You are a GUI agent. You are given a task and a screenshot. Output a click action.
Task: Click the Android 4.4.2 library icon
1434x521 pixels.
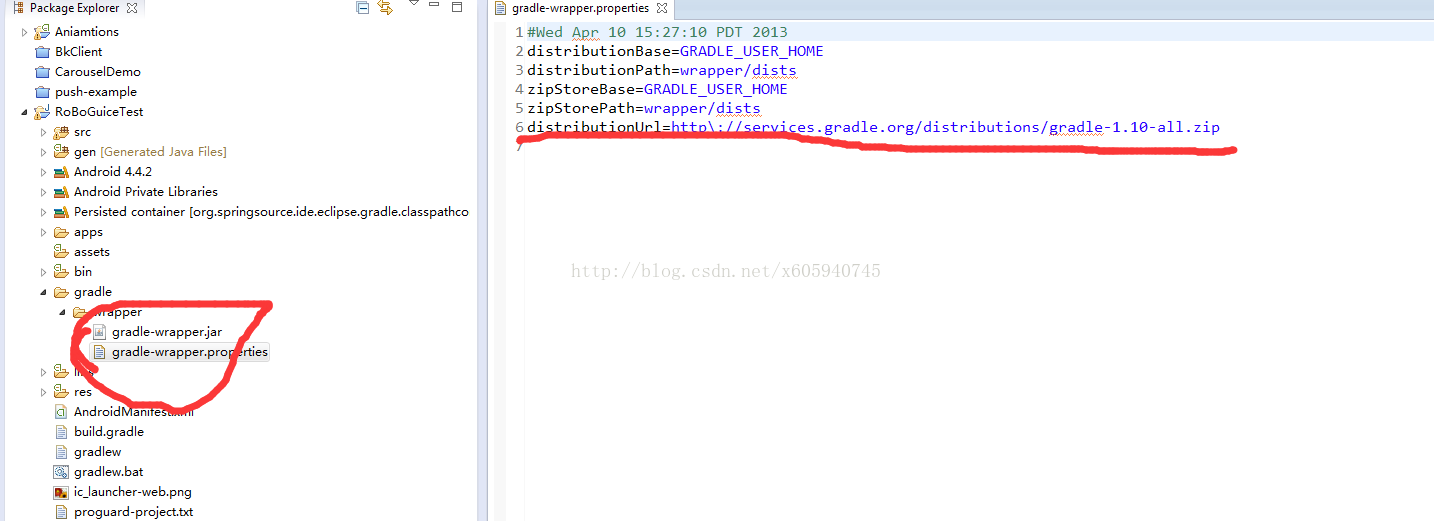click(x=61, y=172)
